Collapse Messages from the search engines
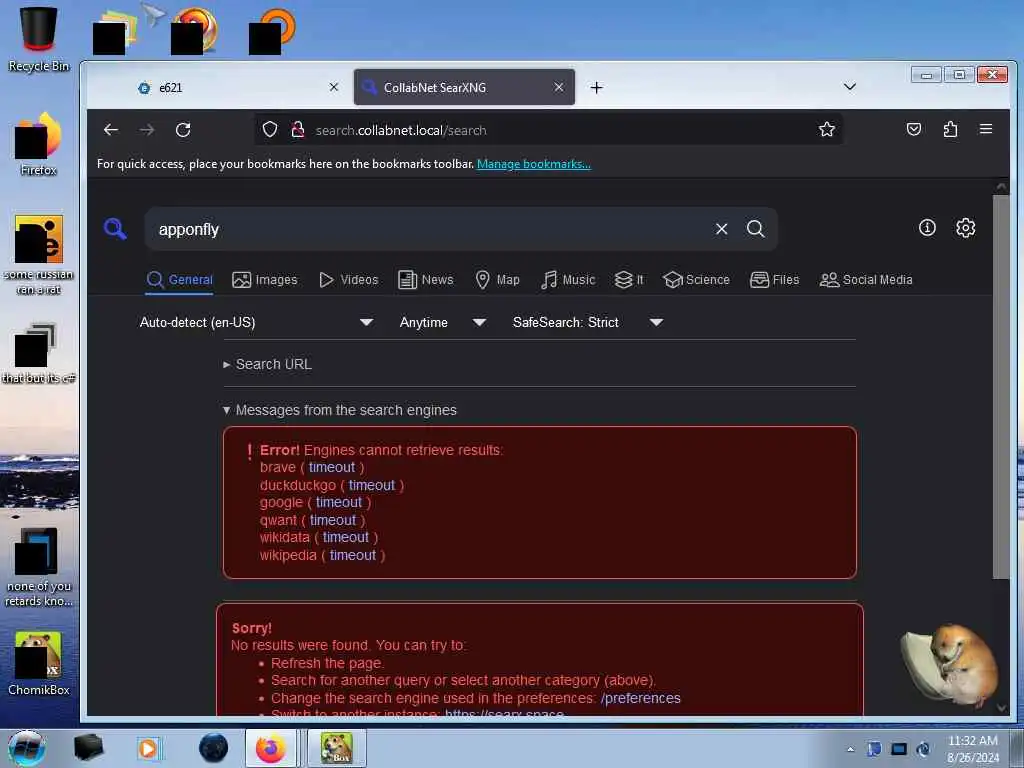1024x768 pixels. point(340,410)
